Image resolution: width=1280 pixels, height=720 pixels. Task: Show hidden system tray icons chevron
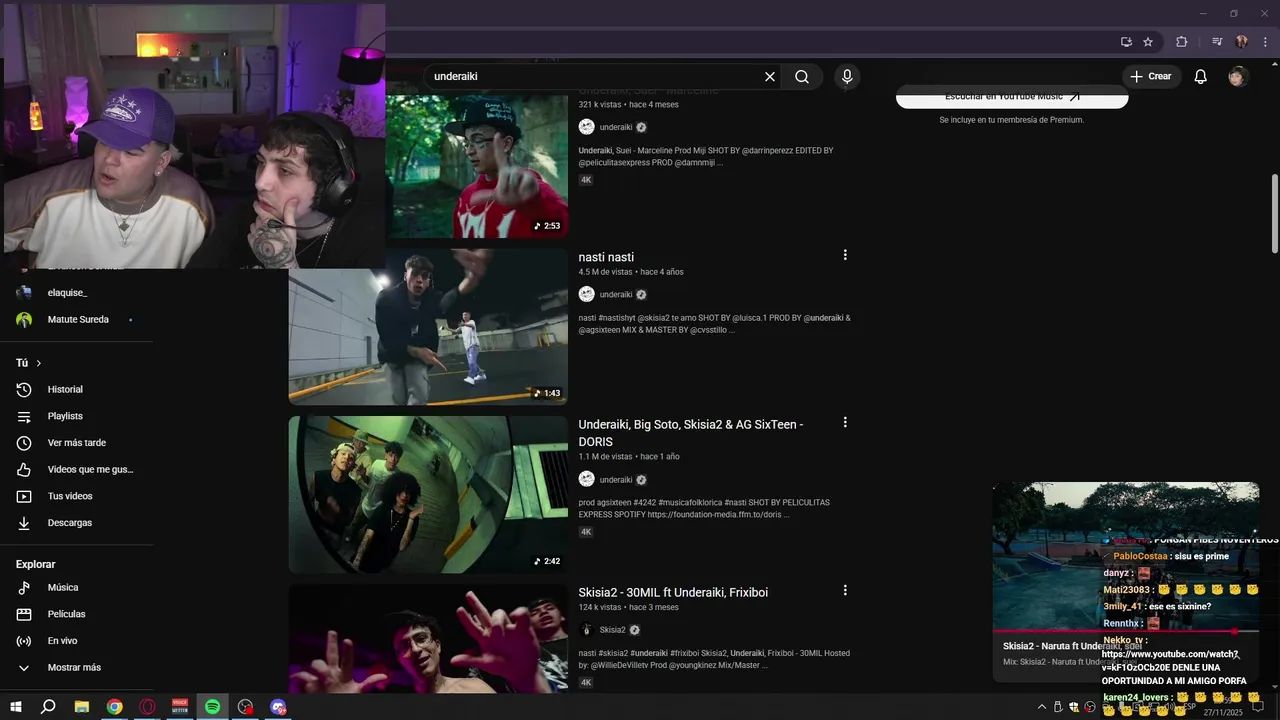click(x=1042, y=707)
